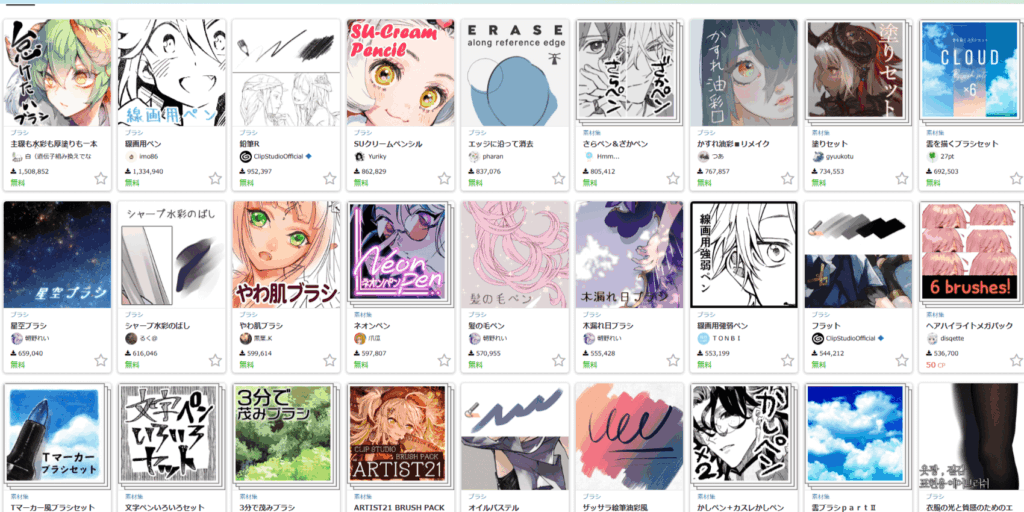Star the フラット brush as favorite

902,360
